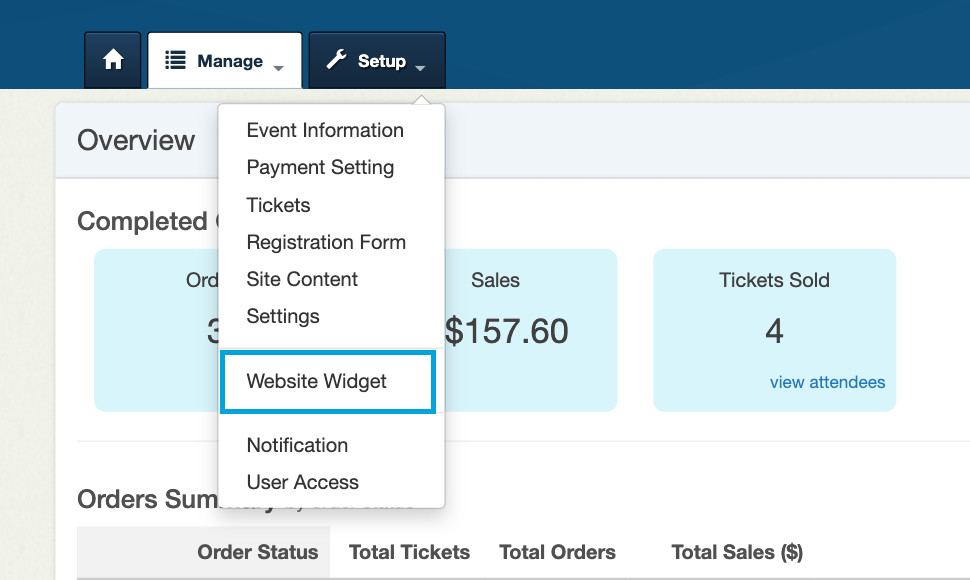
Task: Select Payment Setting menu entry
Action: pyautogui.click(x=320, y=168)
